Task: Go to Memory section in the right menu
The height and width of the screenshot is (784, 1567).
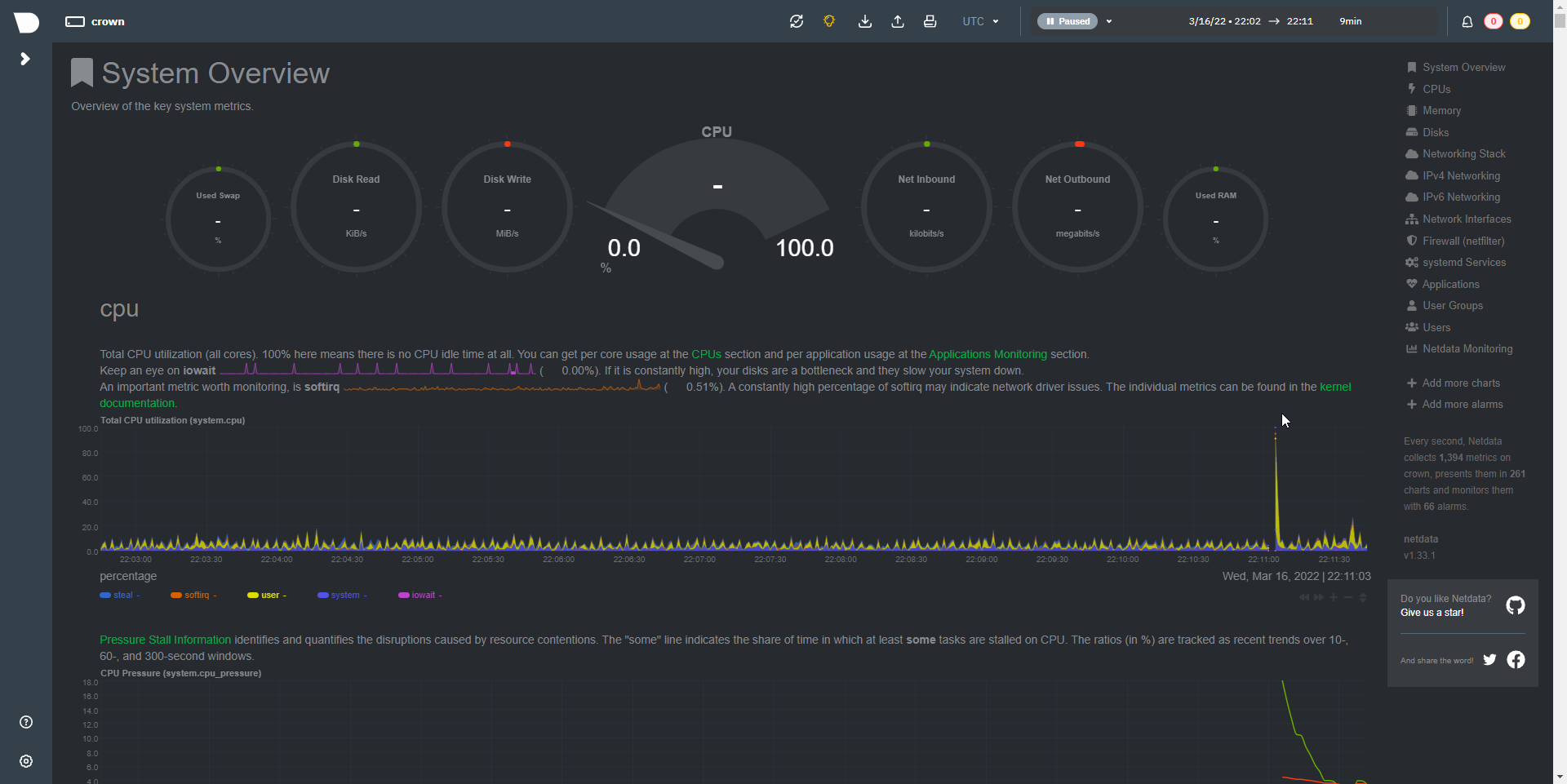Action: (x=1433, y=111)
